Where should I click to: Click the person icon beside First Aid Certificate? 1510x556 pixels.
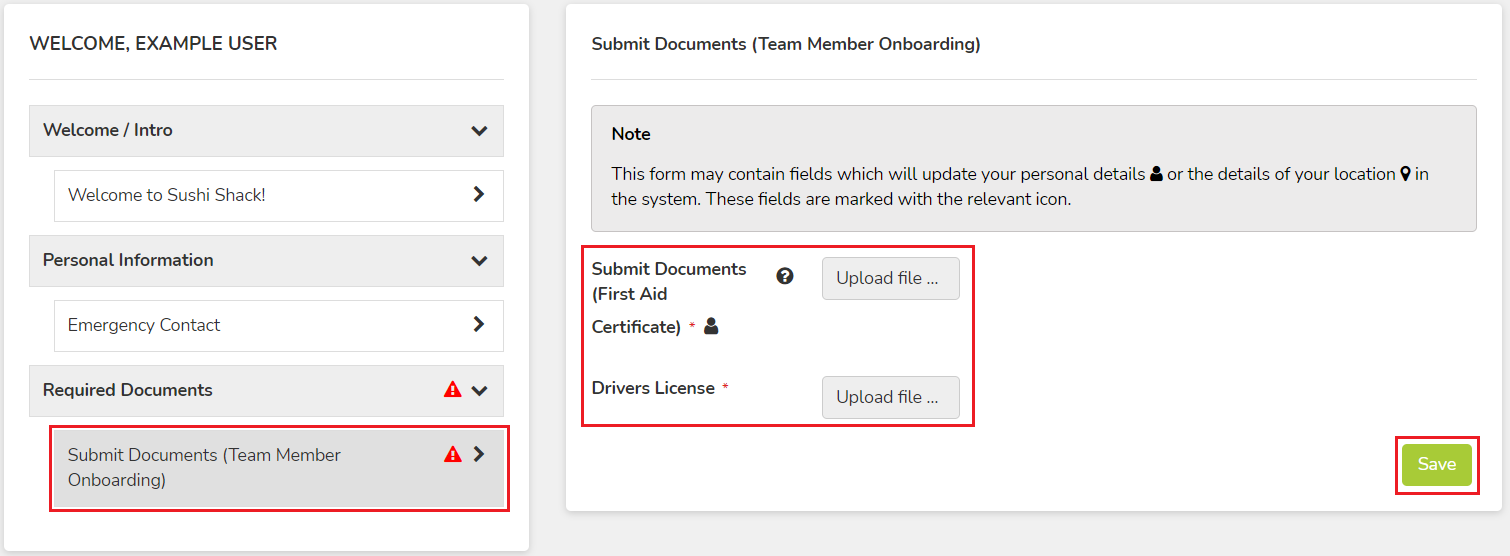click(x=711, y=326)
